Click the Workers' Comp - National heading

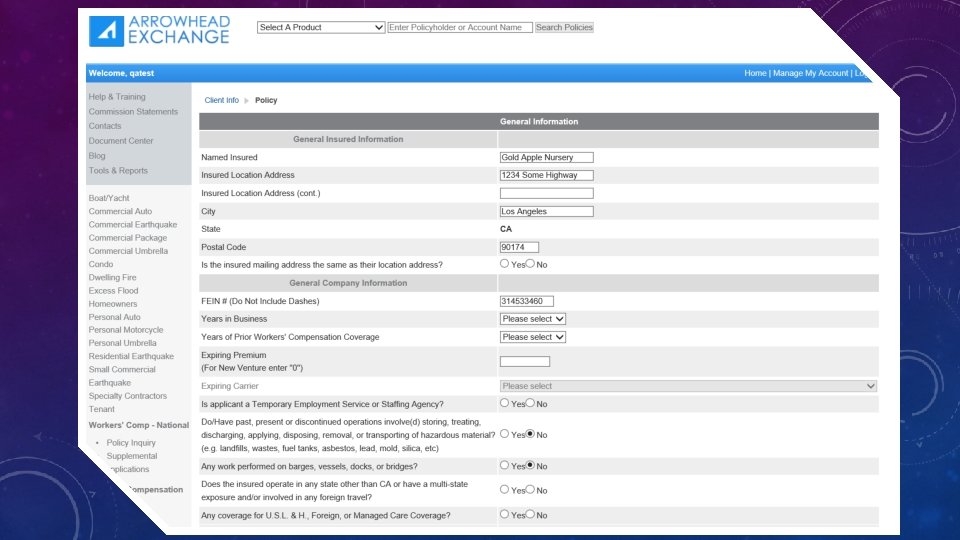coord(138,425)
